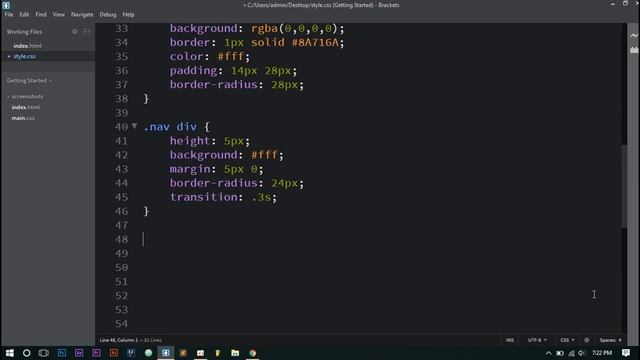Launch Photoshop from the taskbar
The width and height of the screenshot is (640, 360).
62,353
